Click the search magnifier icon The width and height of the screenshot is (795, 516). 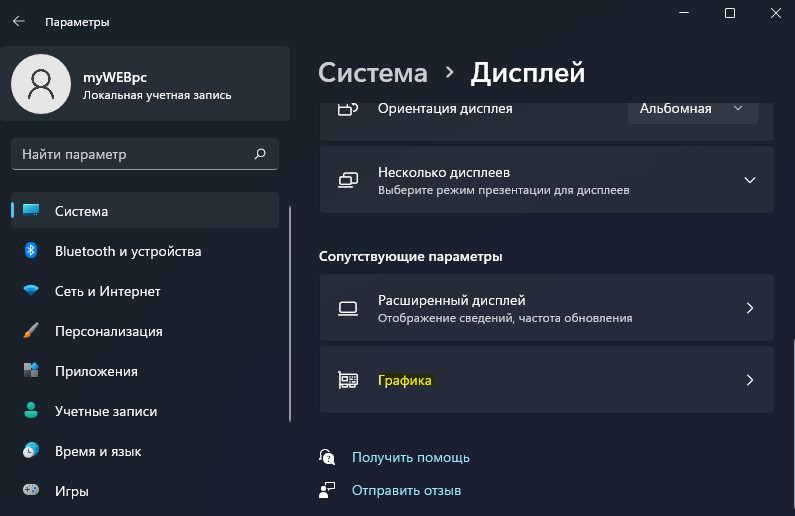click(260, 154)
